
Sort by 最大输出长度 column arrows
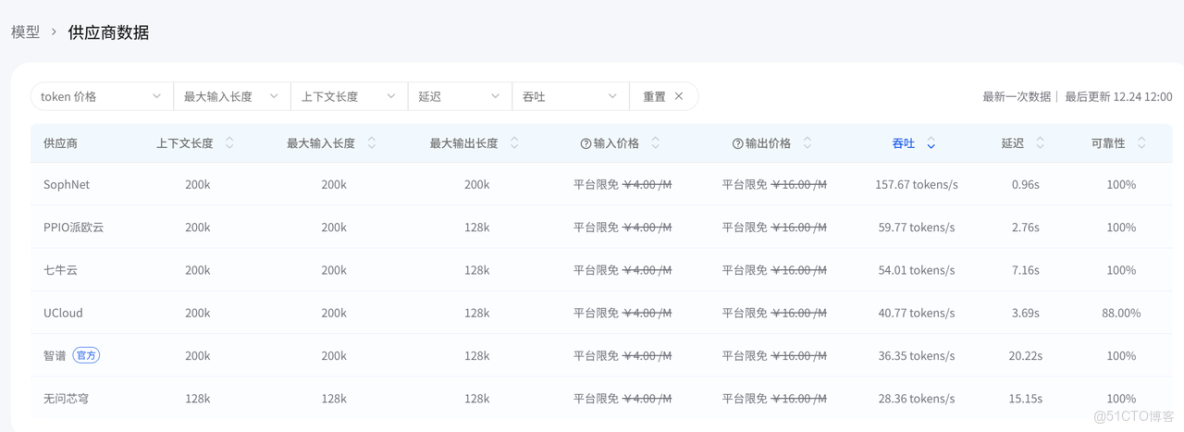[x=514, y=143]
